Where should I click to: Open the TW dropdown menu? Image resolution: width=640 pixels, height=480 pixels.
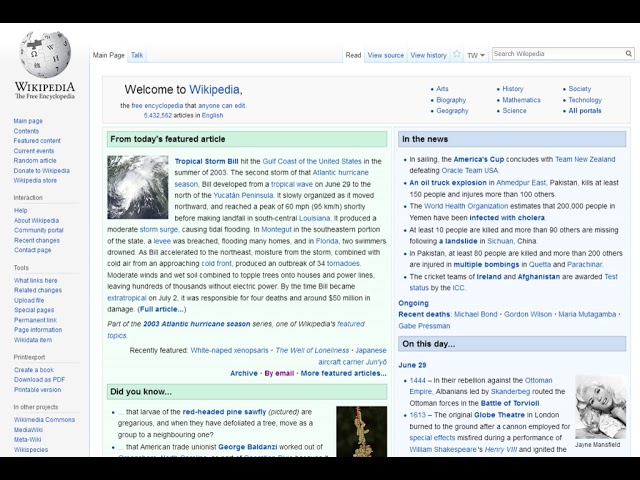click(476, 55)
